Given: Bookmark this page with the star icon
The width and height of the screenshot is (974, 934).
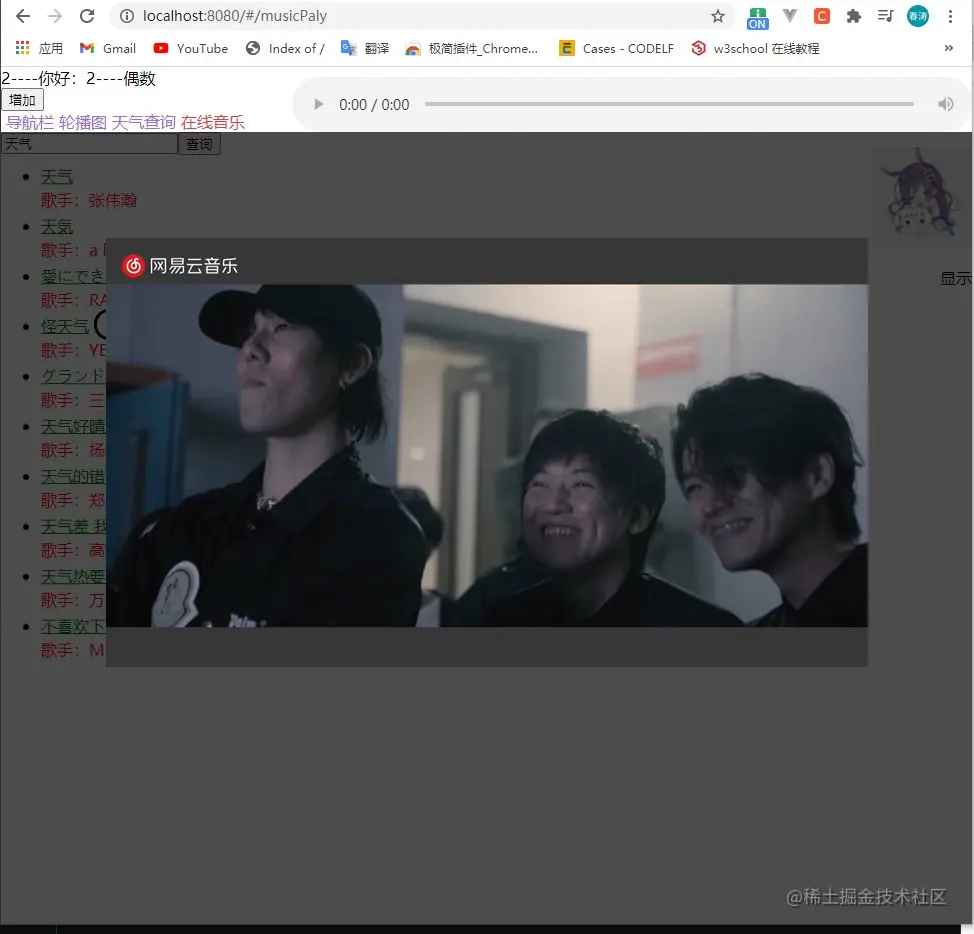Looking at the screenshot, I should pyautogui.click(x=717, y=16).
